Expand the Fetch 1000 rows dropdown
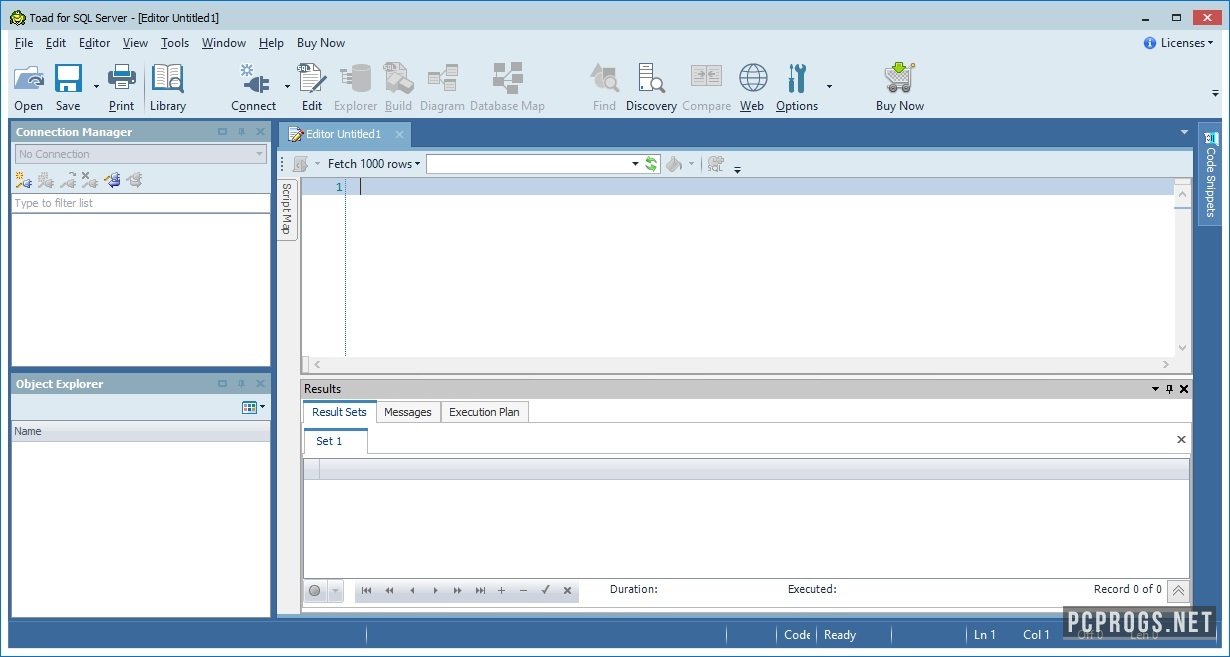The width and height of the screenshot is (1230, 657). point(417,164)
